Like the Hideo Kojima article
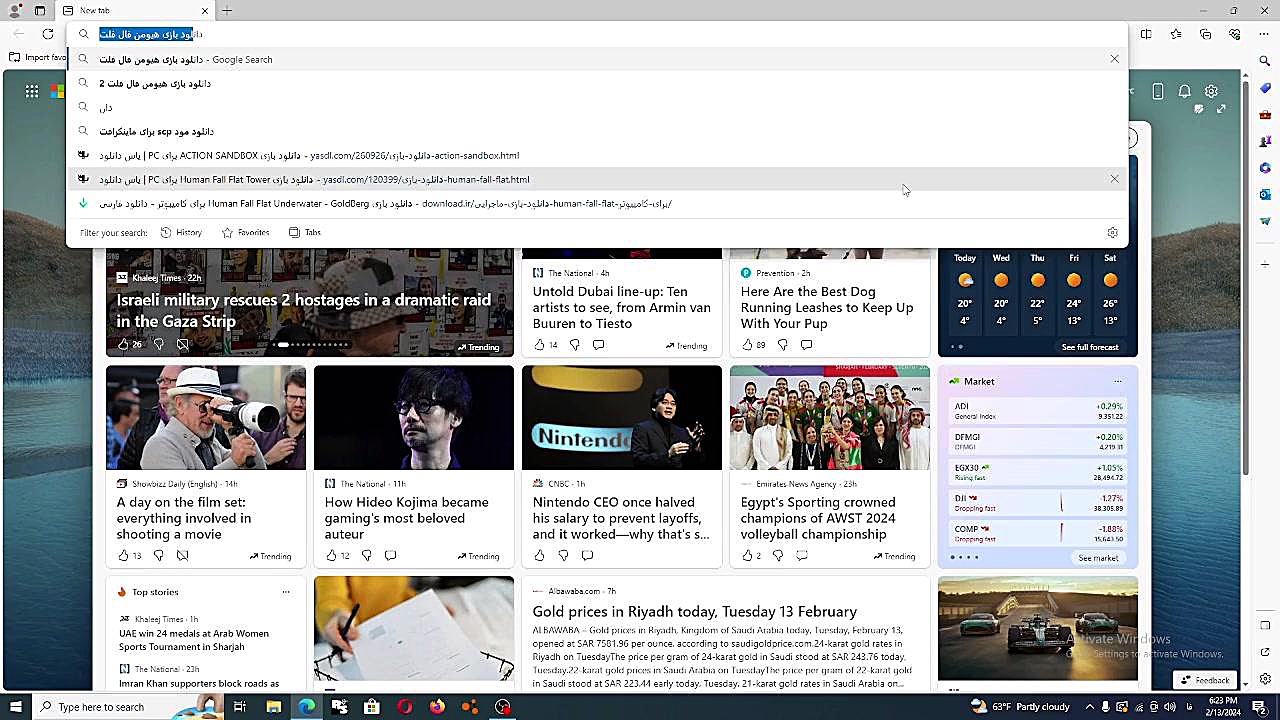Image resolution: width=1280 pixels, height=720 pixels. tap(331, 555)
